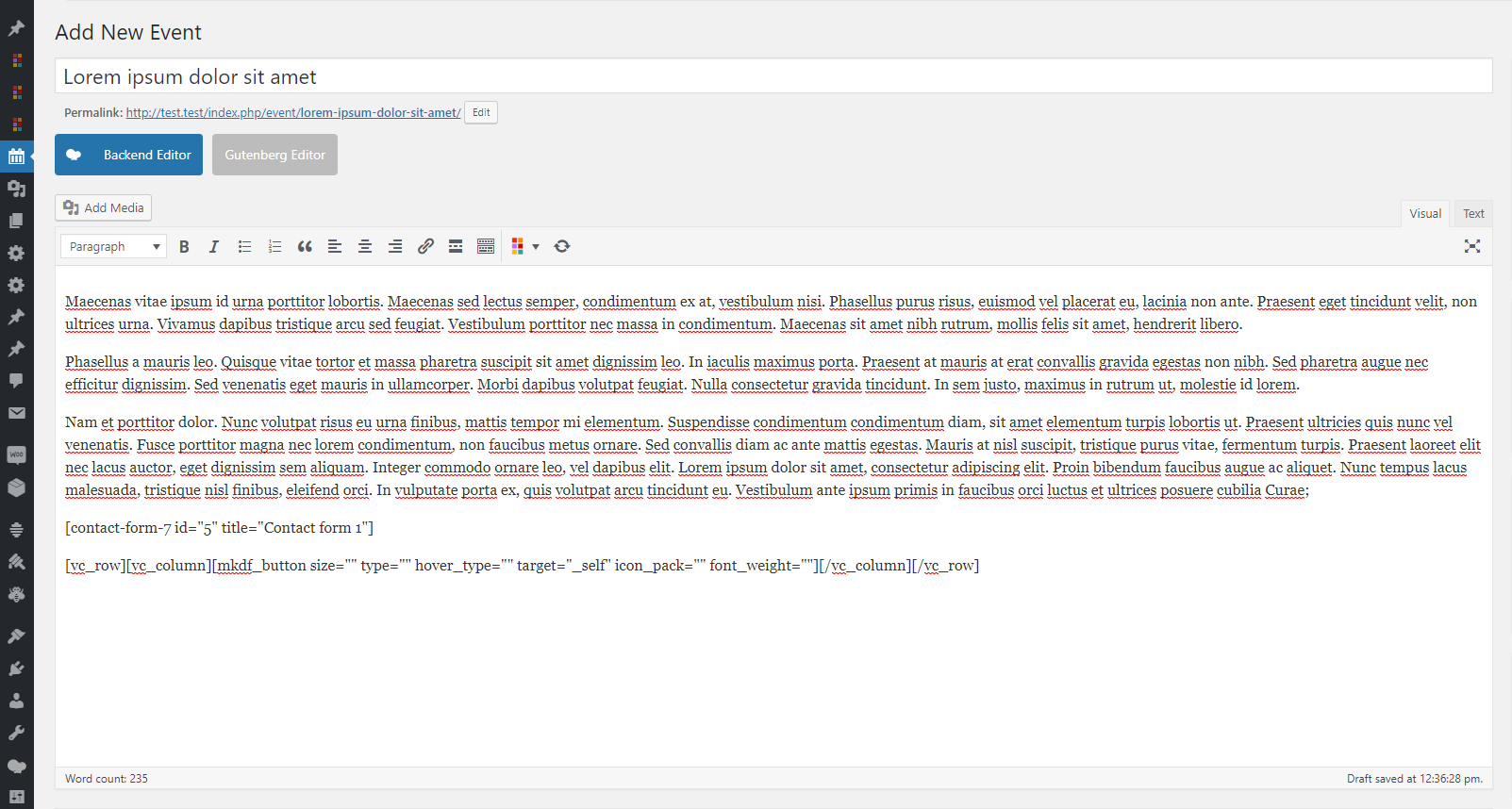Viewport: 1512px width, 809px height.
Task: Switch to the Visual editor tab
Action: point(1425,214)
